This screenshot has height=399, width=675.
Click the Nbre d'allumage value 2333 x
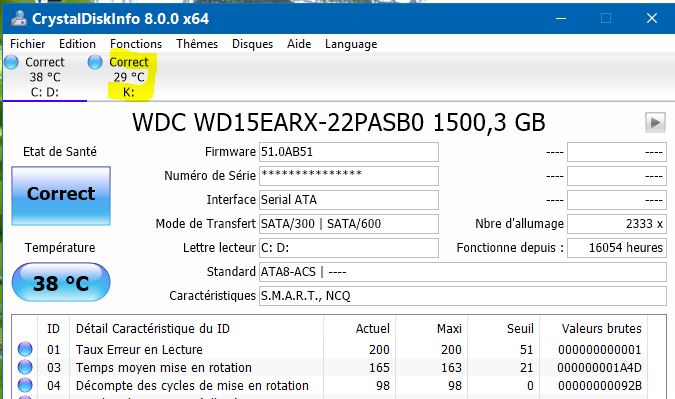(x=617, y=224)
